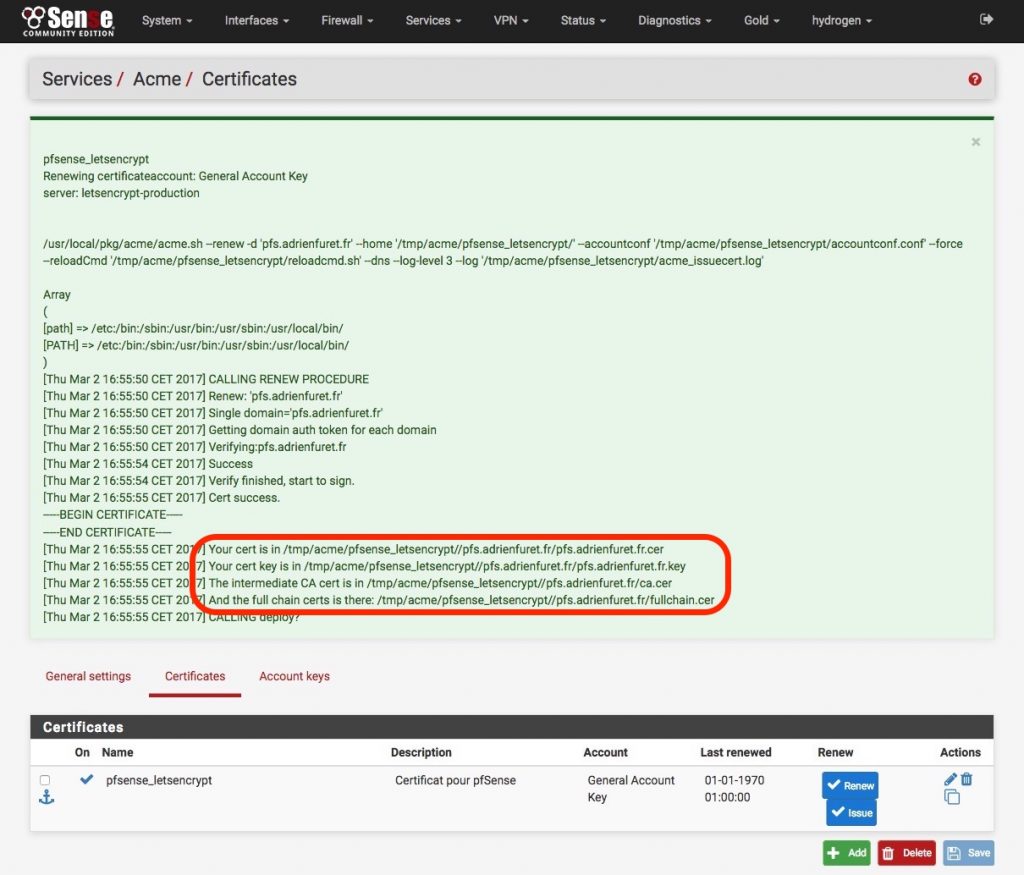This screenshot has height=875, width=1024.
Task: Click the Name column header
Action: click(x=118, y=752)
